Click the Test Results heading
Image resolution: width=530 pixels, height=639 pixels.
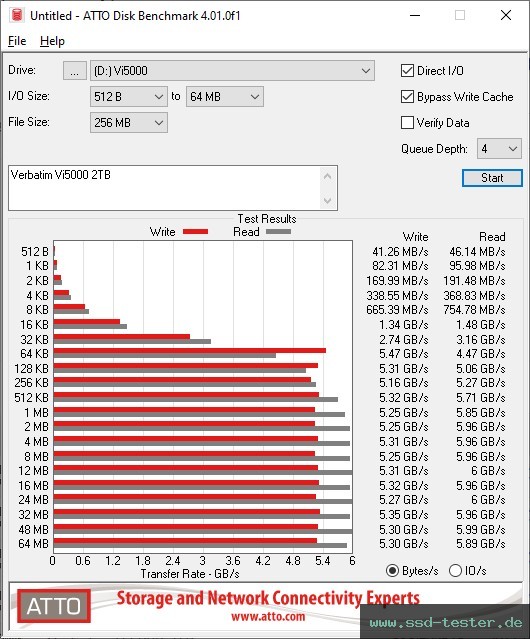[x=267, y=219]
